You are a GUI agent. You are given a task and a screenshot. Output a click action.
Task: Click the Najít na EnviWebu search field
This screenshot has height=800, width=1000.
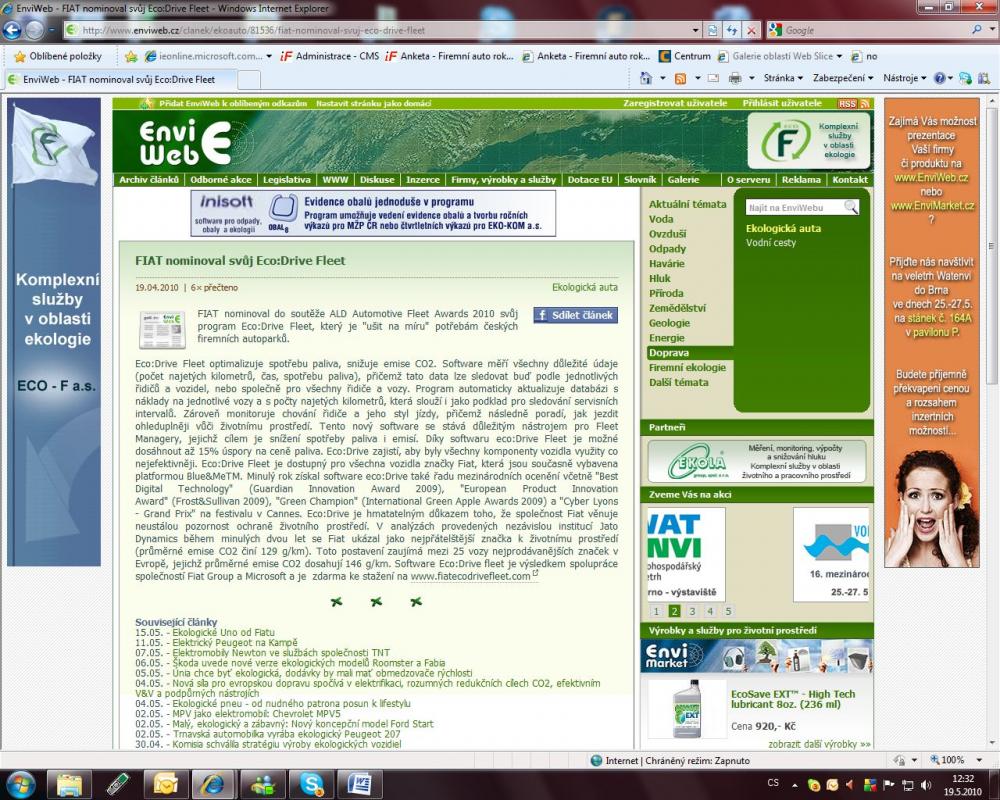795,207
